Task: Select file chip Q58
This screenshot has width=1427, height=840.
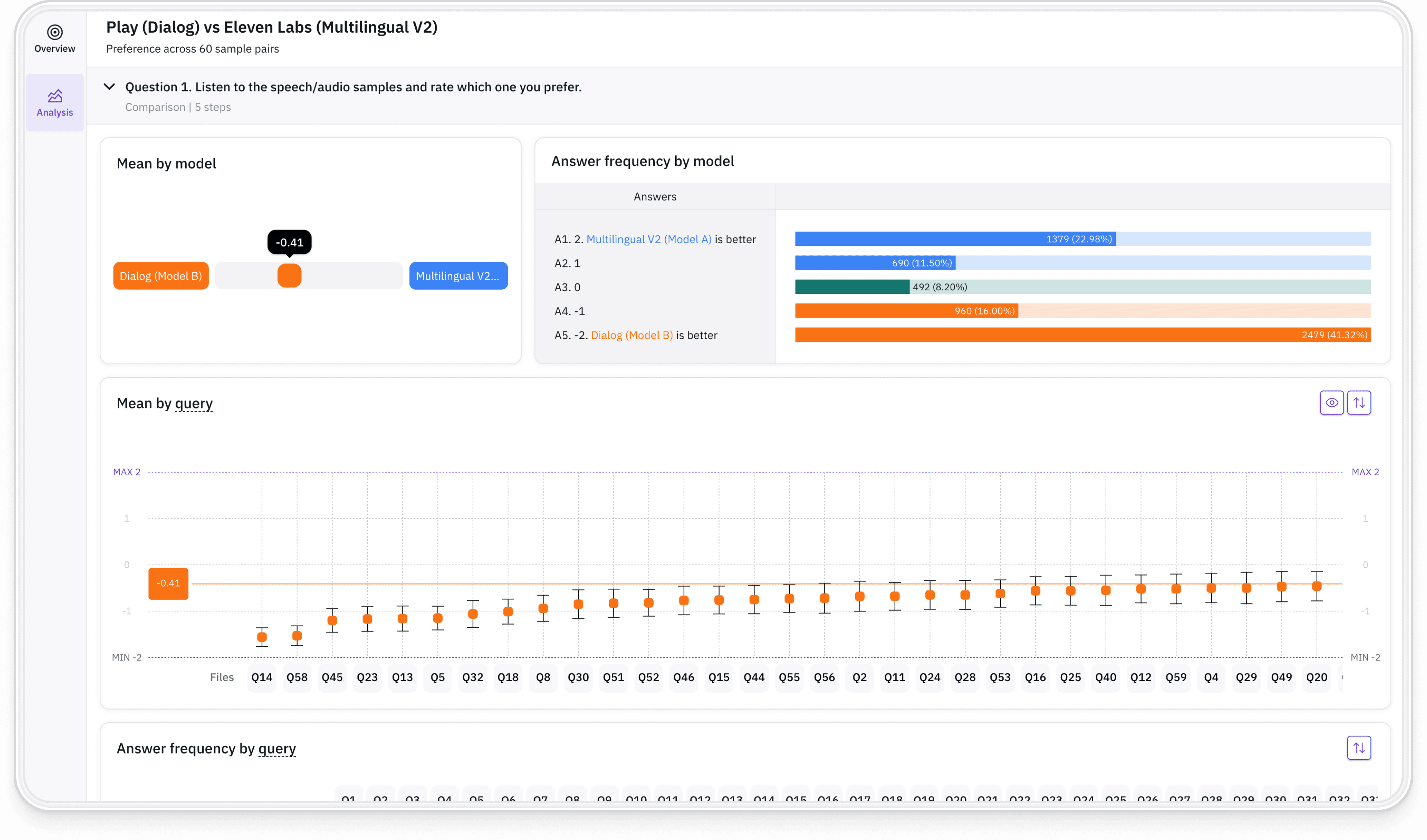Action: pos(297,677)
